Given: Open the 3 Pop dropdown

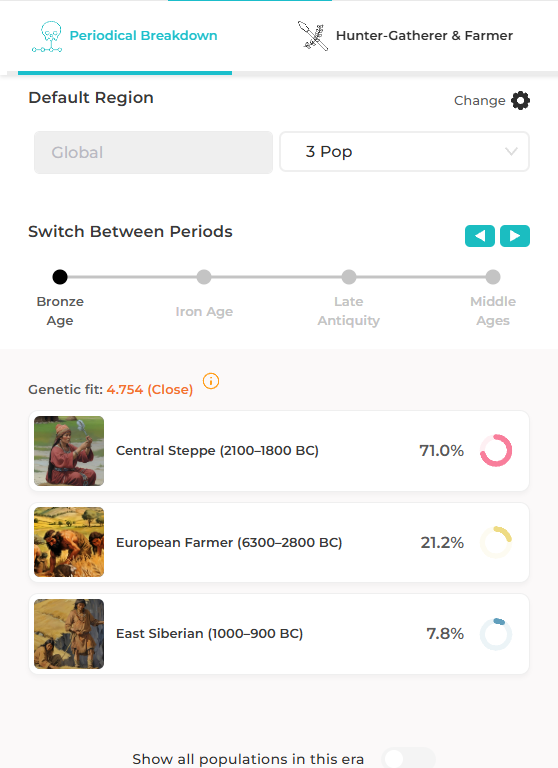Looking at the screenshot, I should point(404,152).
